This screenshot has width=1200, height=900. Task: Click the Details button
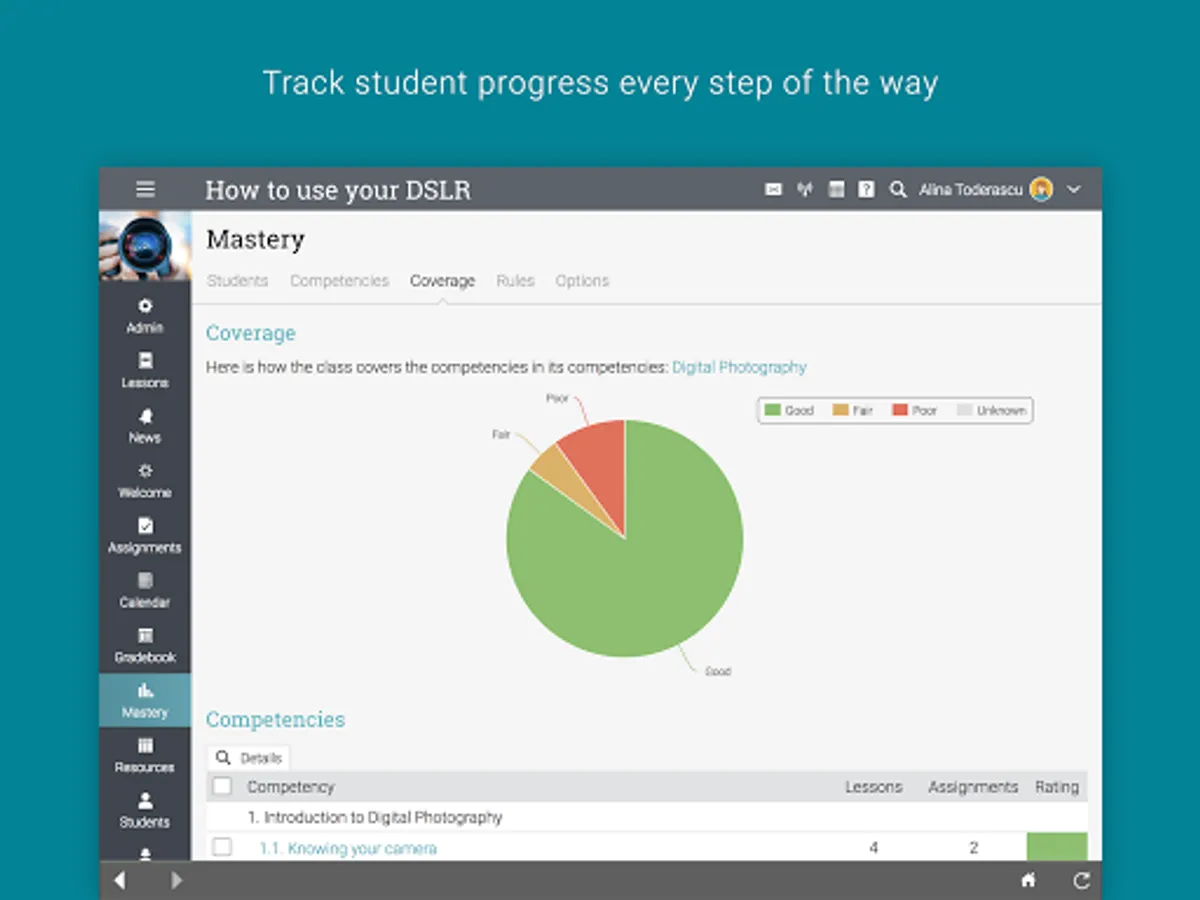[x=249, y=758]
